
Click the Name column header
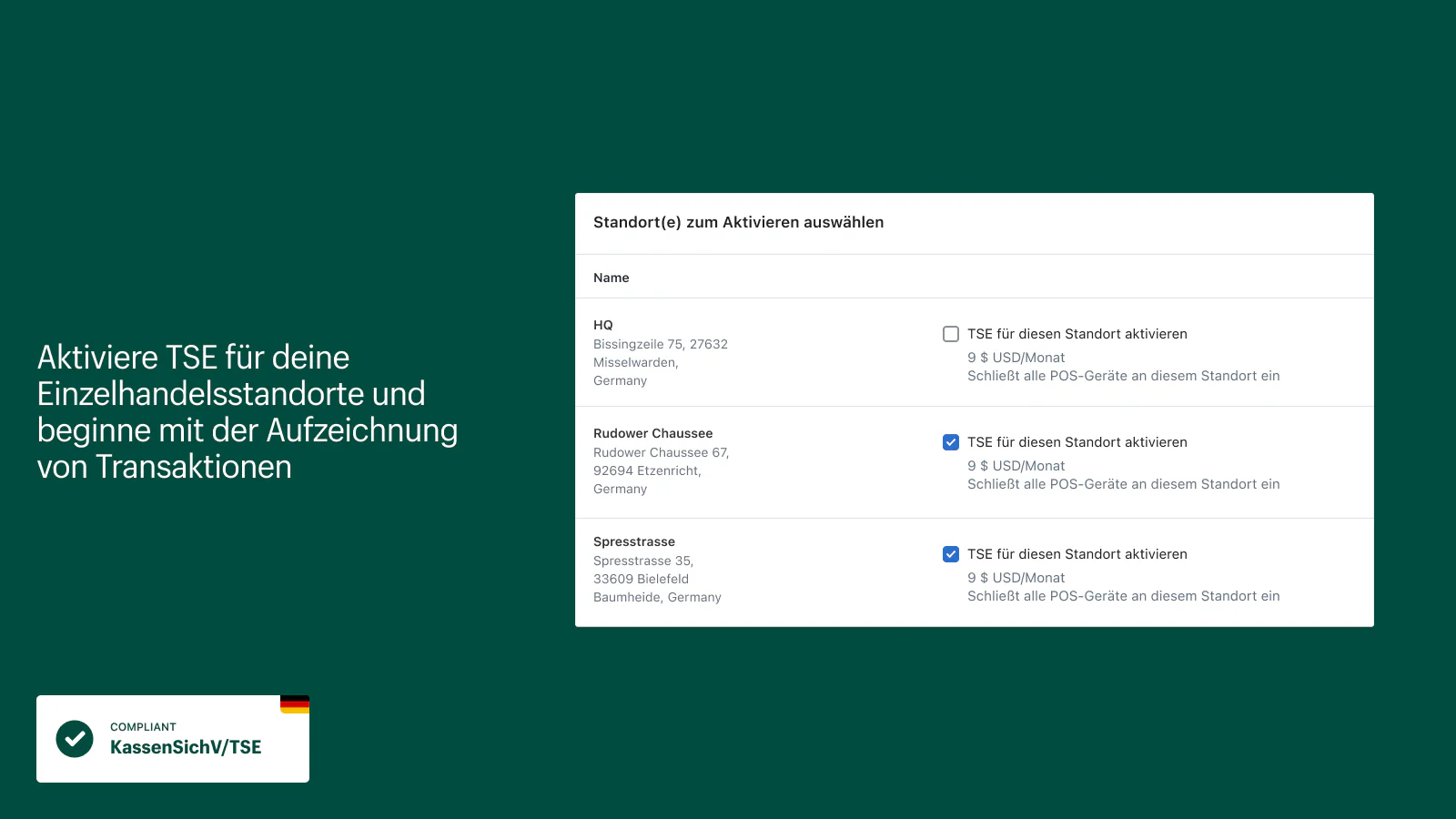(x=612, y=278)
